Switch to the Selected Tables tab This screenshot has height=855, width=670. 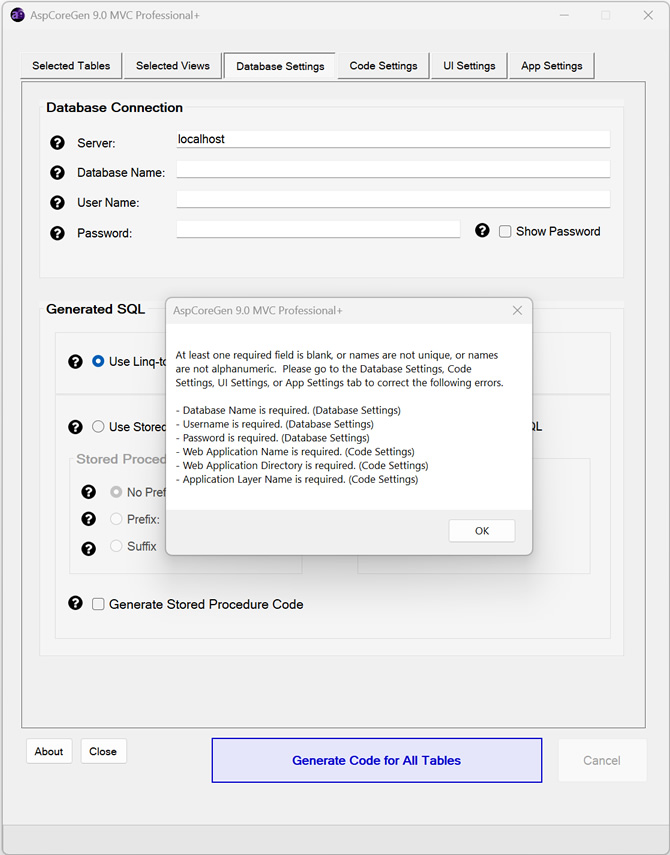71,65
